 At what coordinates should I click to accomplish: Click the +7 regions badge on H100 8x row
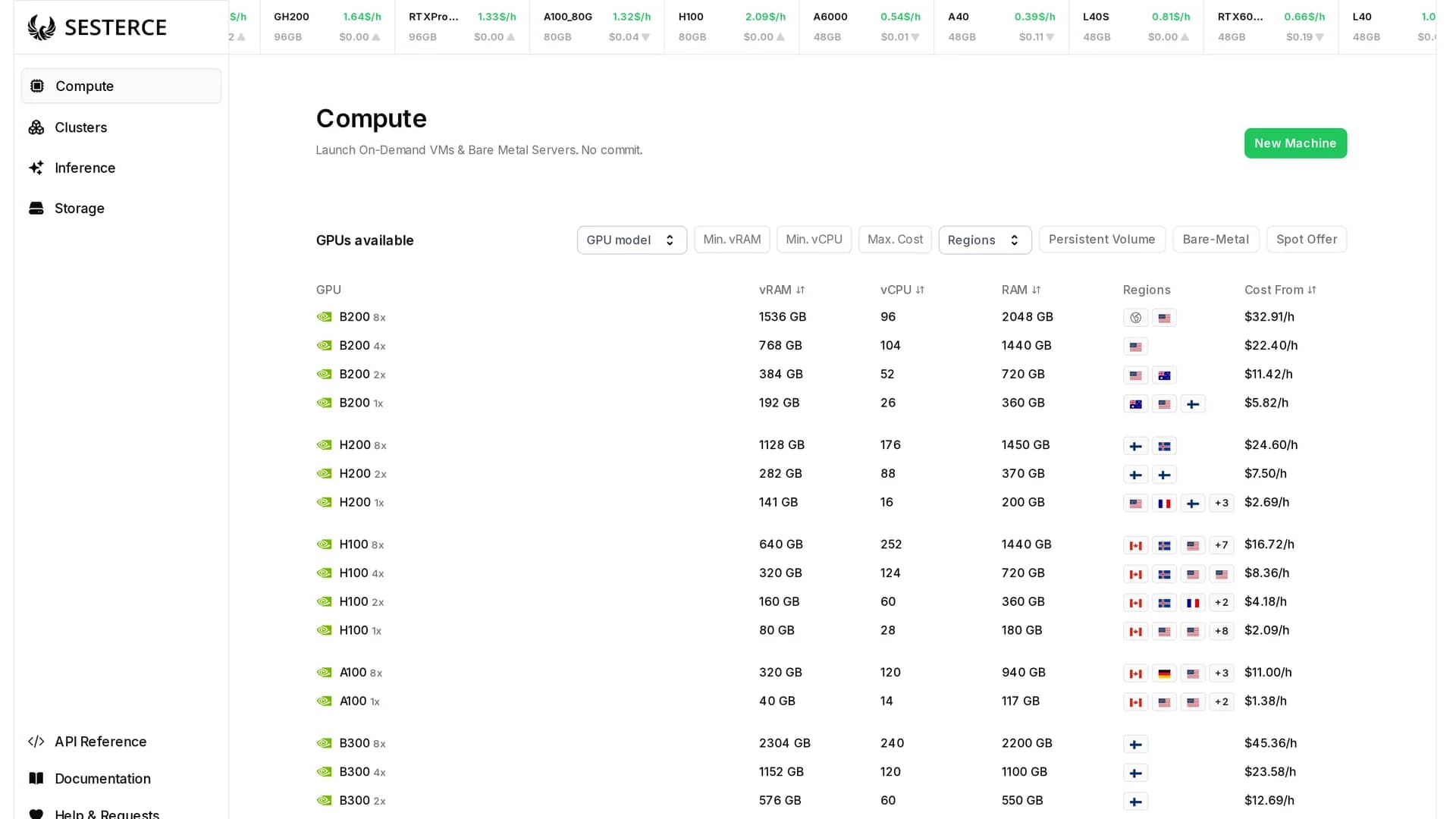[1222, 545]
